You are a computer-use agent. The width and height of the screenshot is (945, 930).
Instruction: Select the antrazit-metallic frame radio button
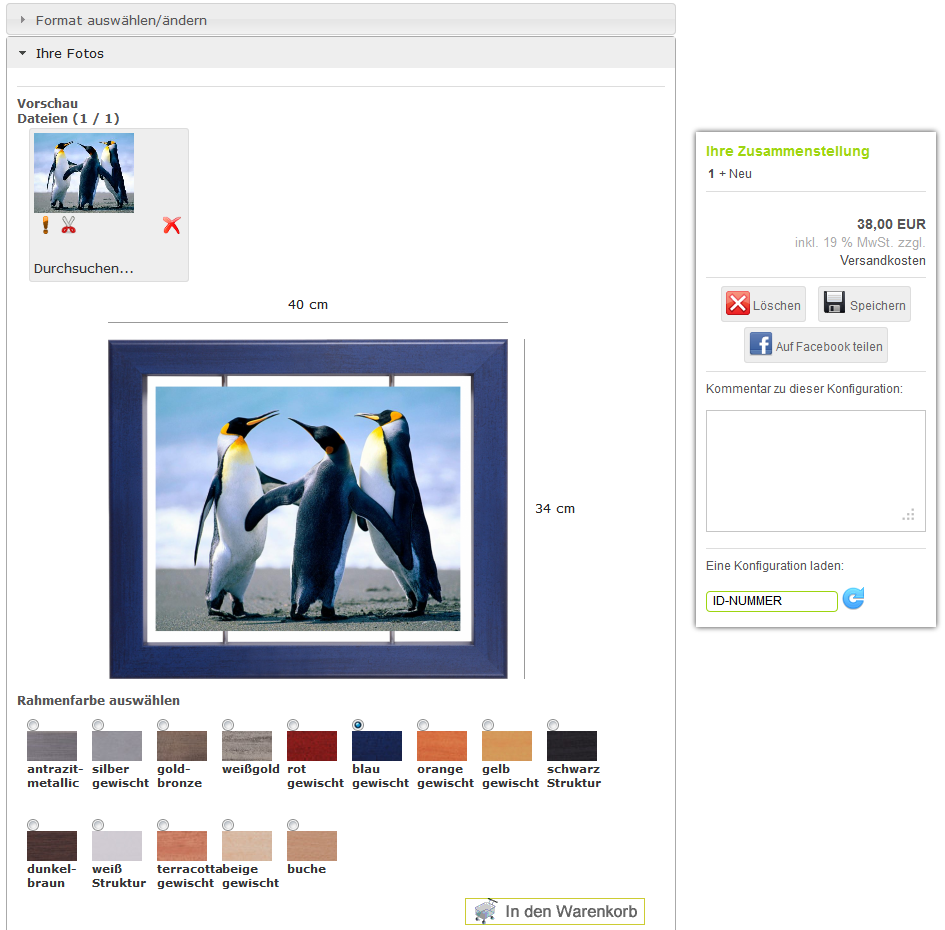[x=33, y=724]
